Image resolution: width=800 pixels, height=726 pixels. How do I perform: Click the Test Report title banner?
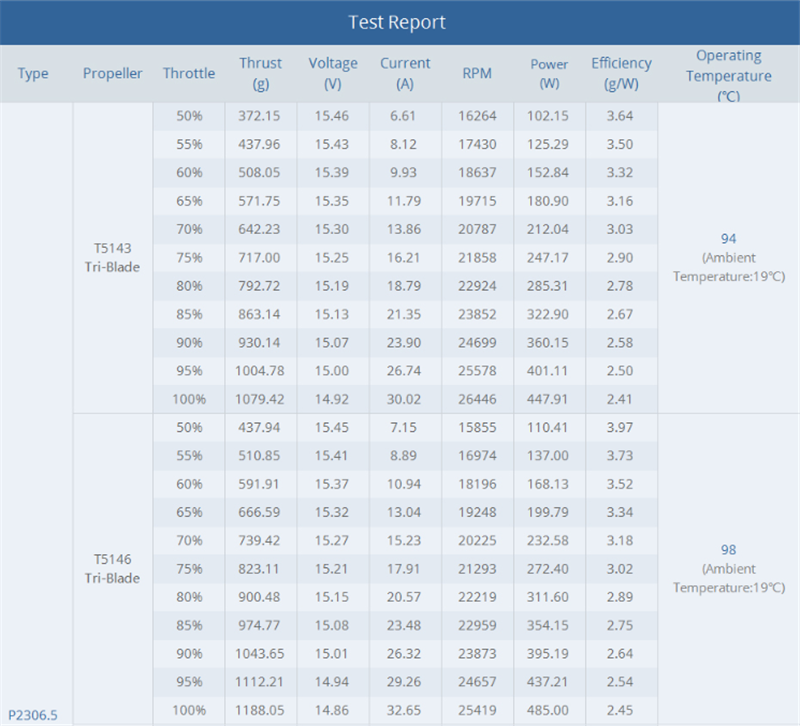pos(400,22)
